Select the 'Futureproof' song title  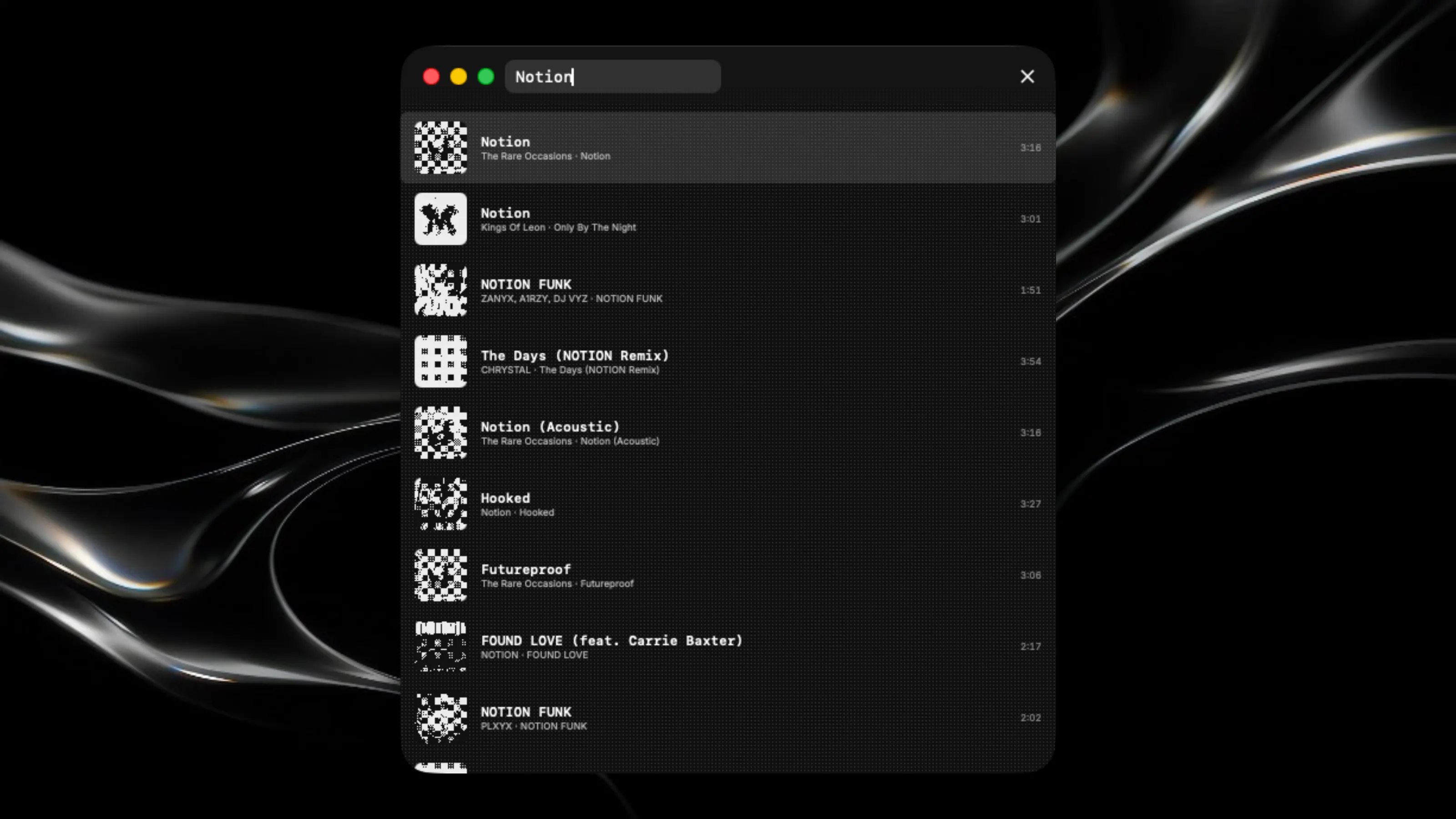[526, 569]
